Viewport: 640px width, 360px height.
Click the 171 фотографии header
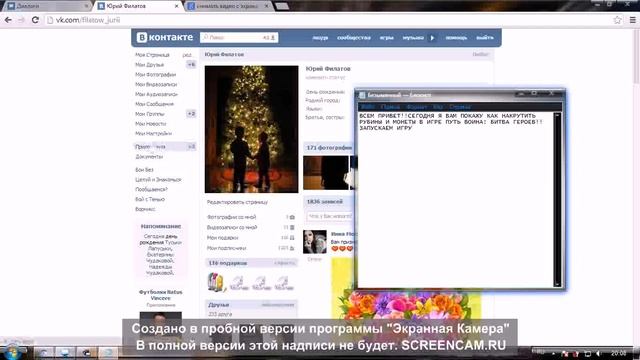(329, 147)
